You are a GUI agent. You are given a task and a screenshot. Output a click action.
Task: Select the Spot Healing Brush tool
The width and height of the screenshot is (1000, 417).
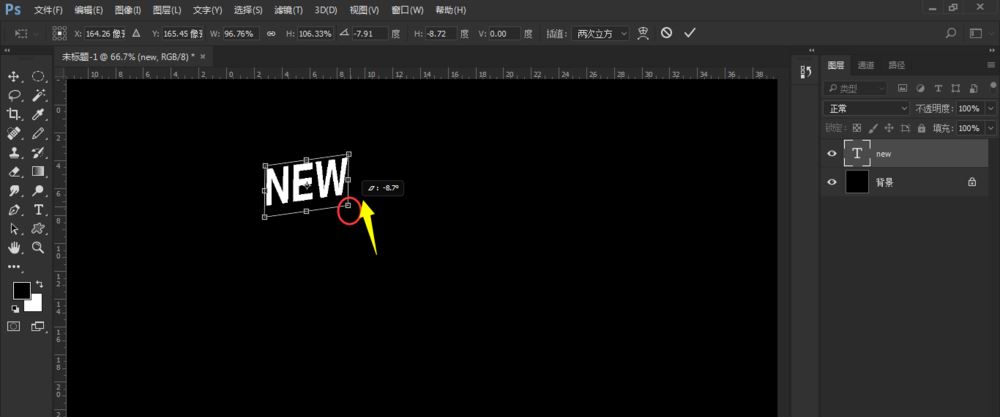(x=13, y=133)
